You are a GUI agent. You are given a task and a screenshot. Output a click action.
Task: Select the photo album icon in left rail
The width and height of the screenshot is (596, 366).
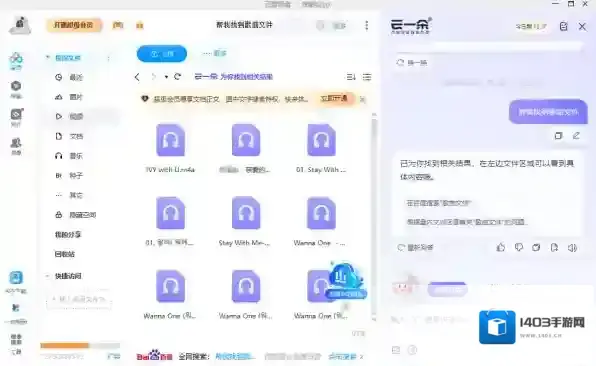pyautogui.click(x=16, y=117)
